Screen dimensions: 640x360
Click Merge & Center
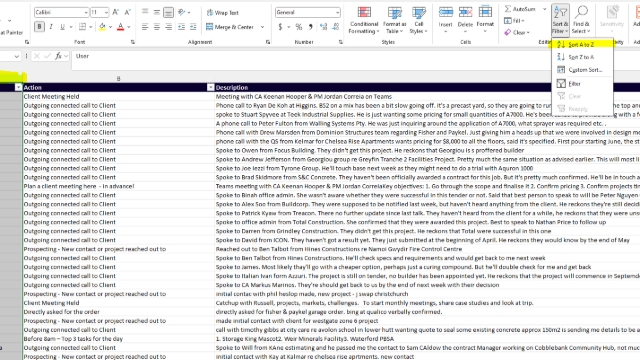tap(231, 27)
